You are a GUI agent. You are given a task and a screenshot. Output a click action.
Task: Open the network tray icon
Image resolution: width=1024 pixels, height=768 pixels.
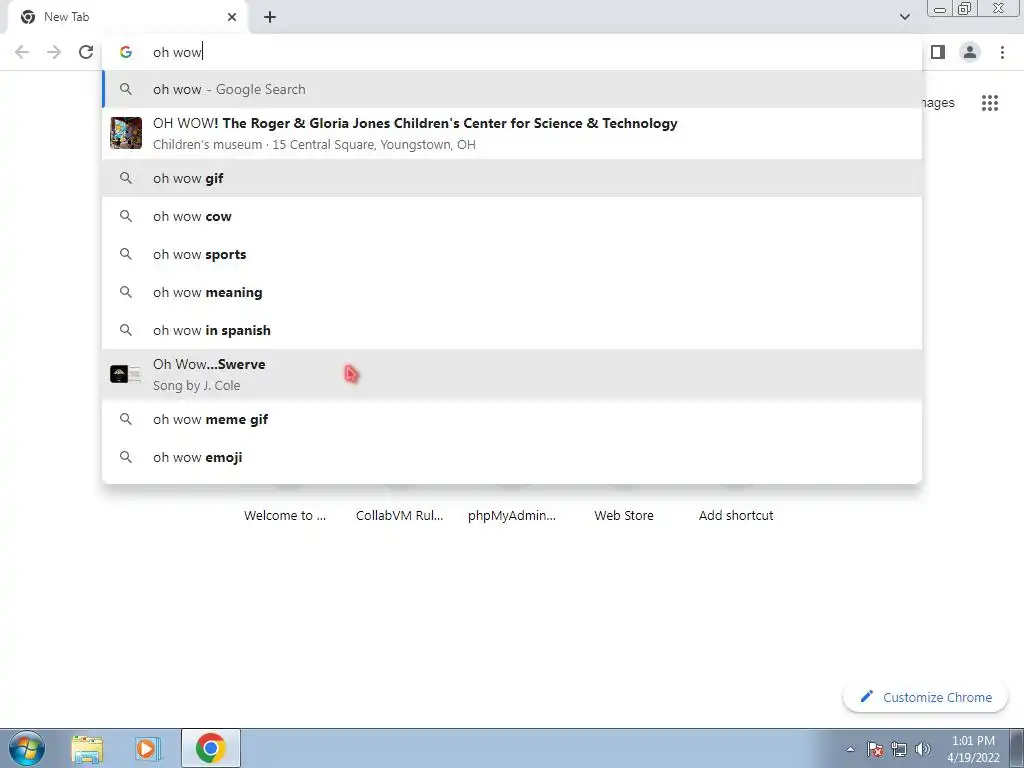tap(899, 749)
